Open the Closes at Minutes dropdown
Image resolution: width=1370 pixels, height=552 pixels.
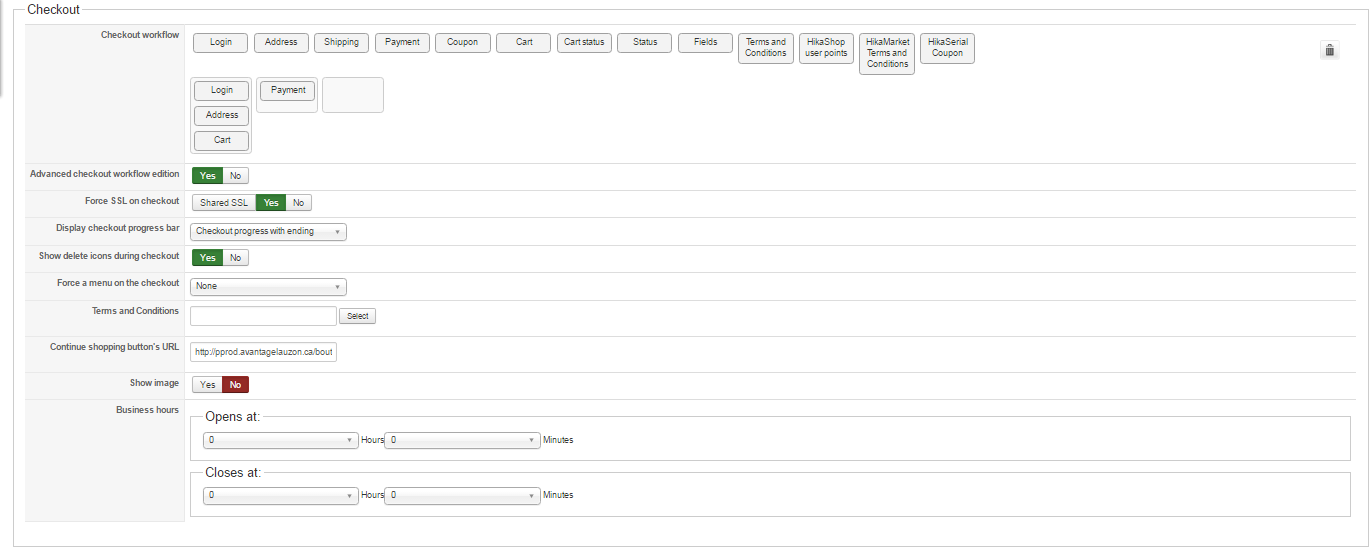pos(462,495)
